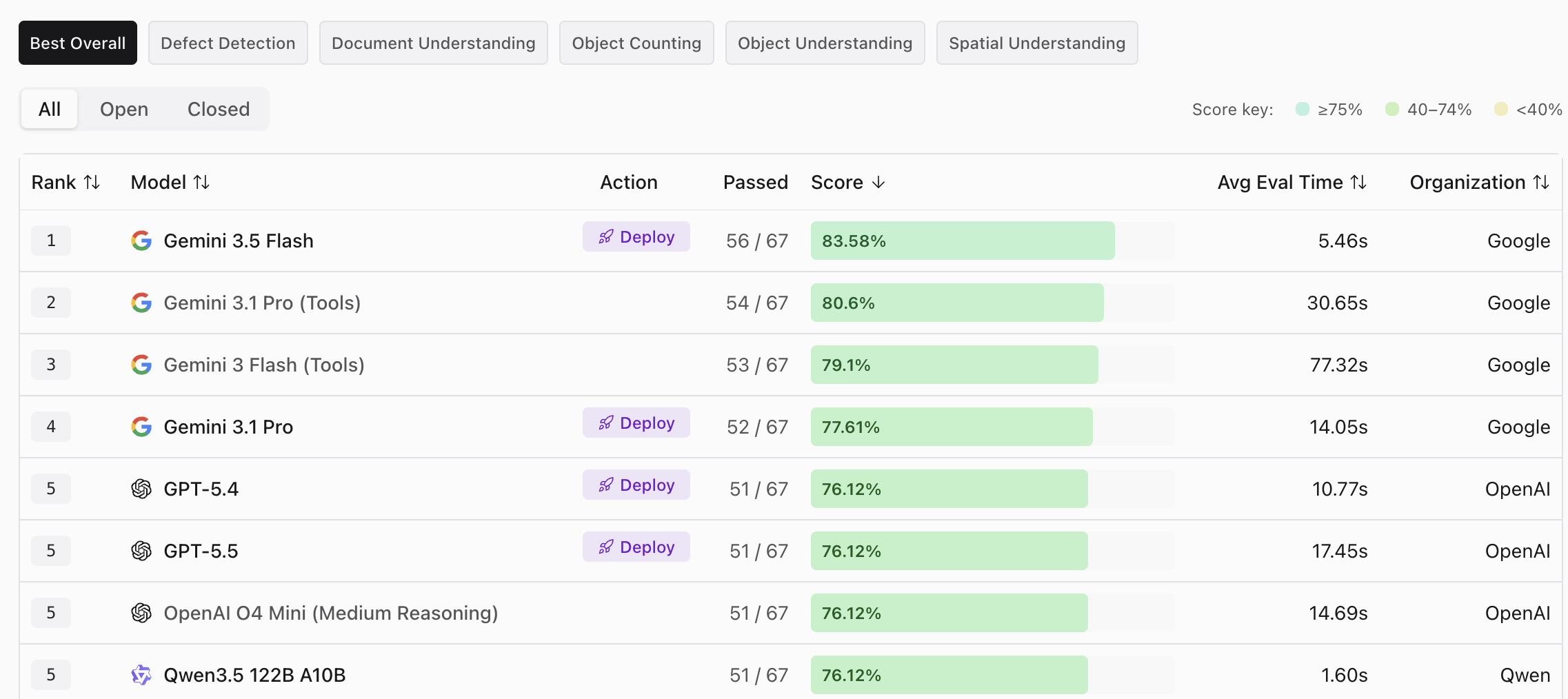Open the Gemini 3.1 Pro (Tools) entry
This screenshot has height=699, width=1568.
tap(262, 303)
